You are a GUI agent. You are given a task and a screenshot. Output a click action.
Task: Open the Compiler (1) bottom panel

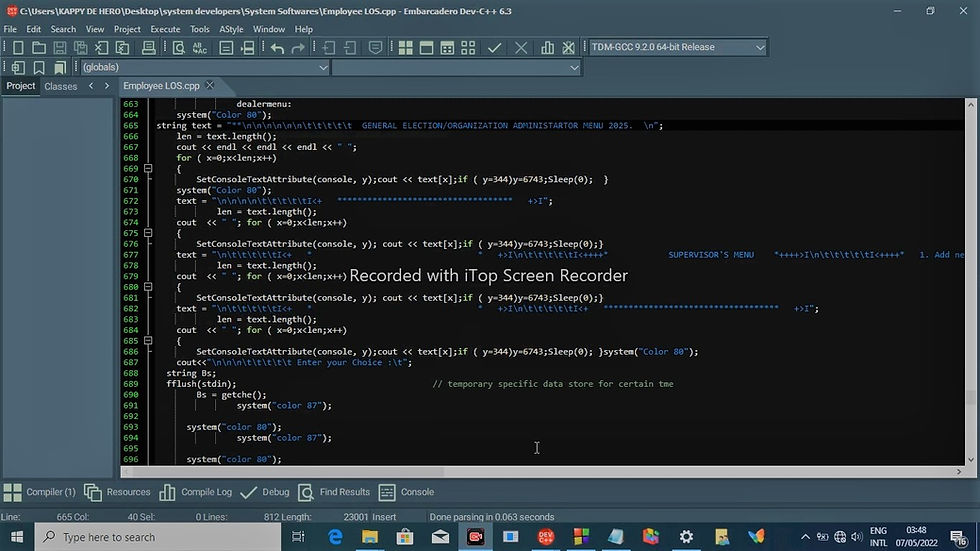(39, 492)
